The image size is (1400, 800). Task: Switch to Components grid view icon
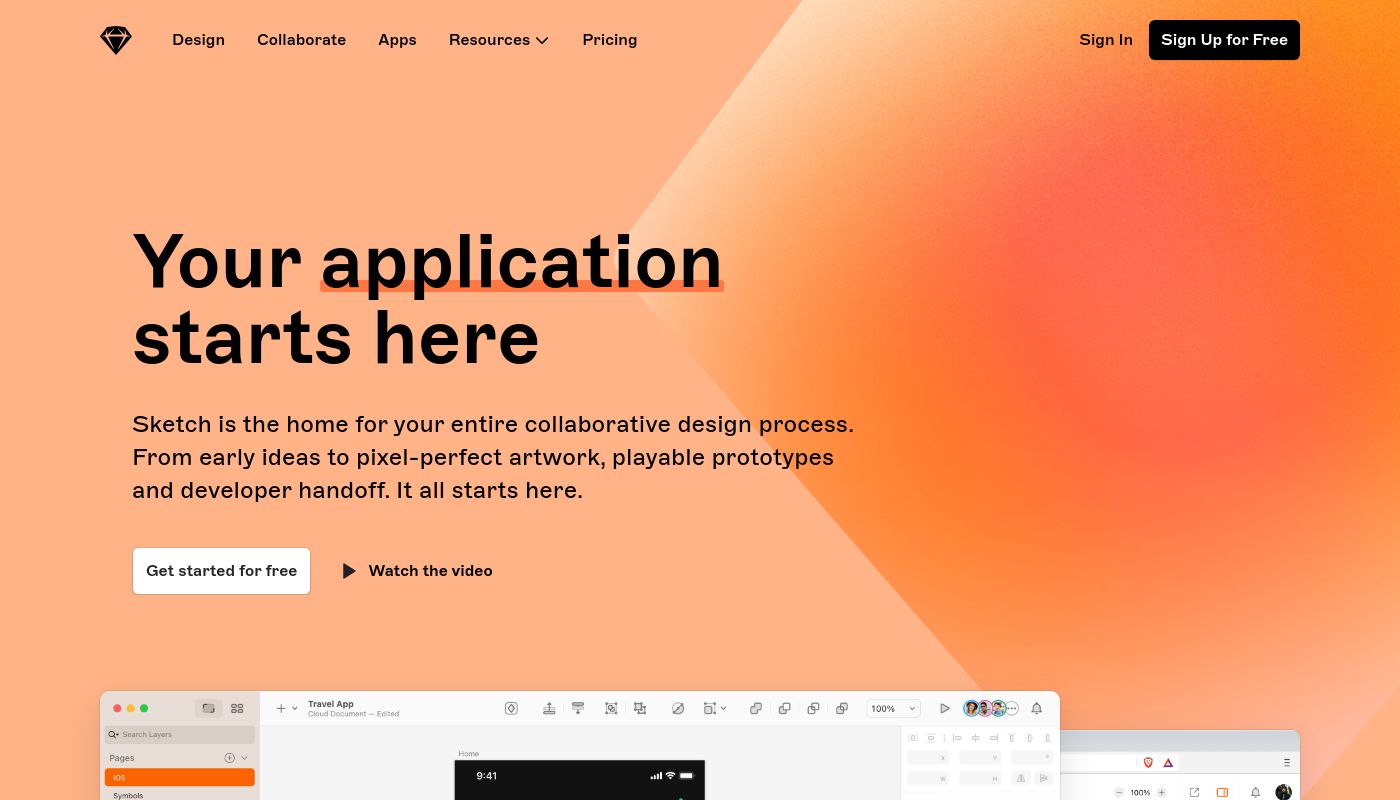(237, 708)
